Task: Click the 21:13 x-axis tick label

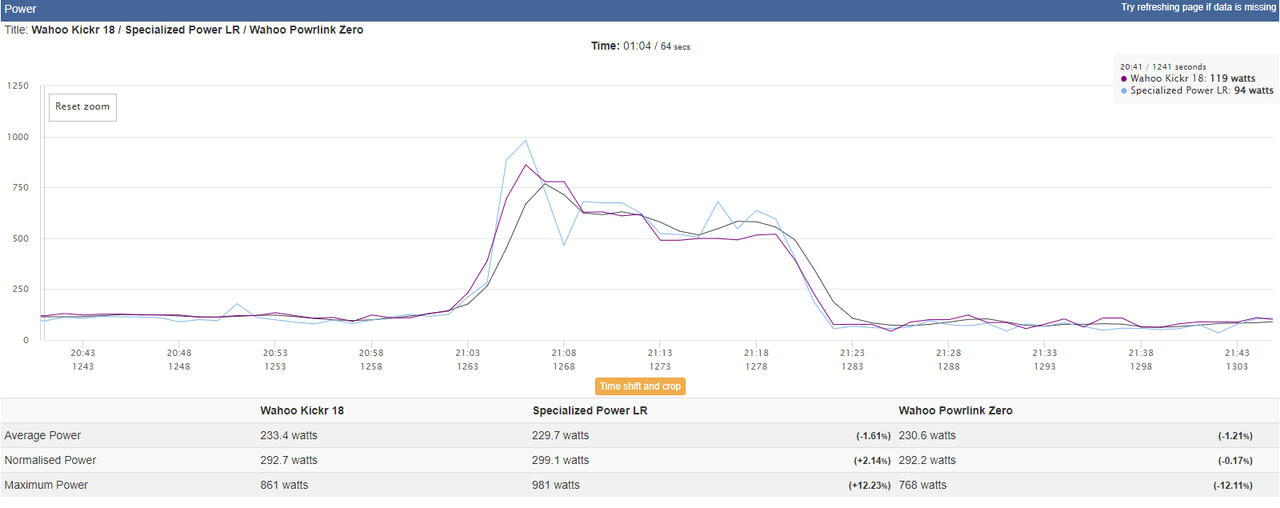Action: point(659,353)
